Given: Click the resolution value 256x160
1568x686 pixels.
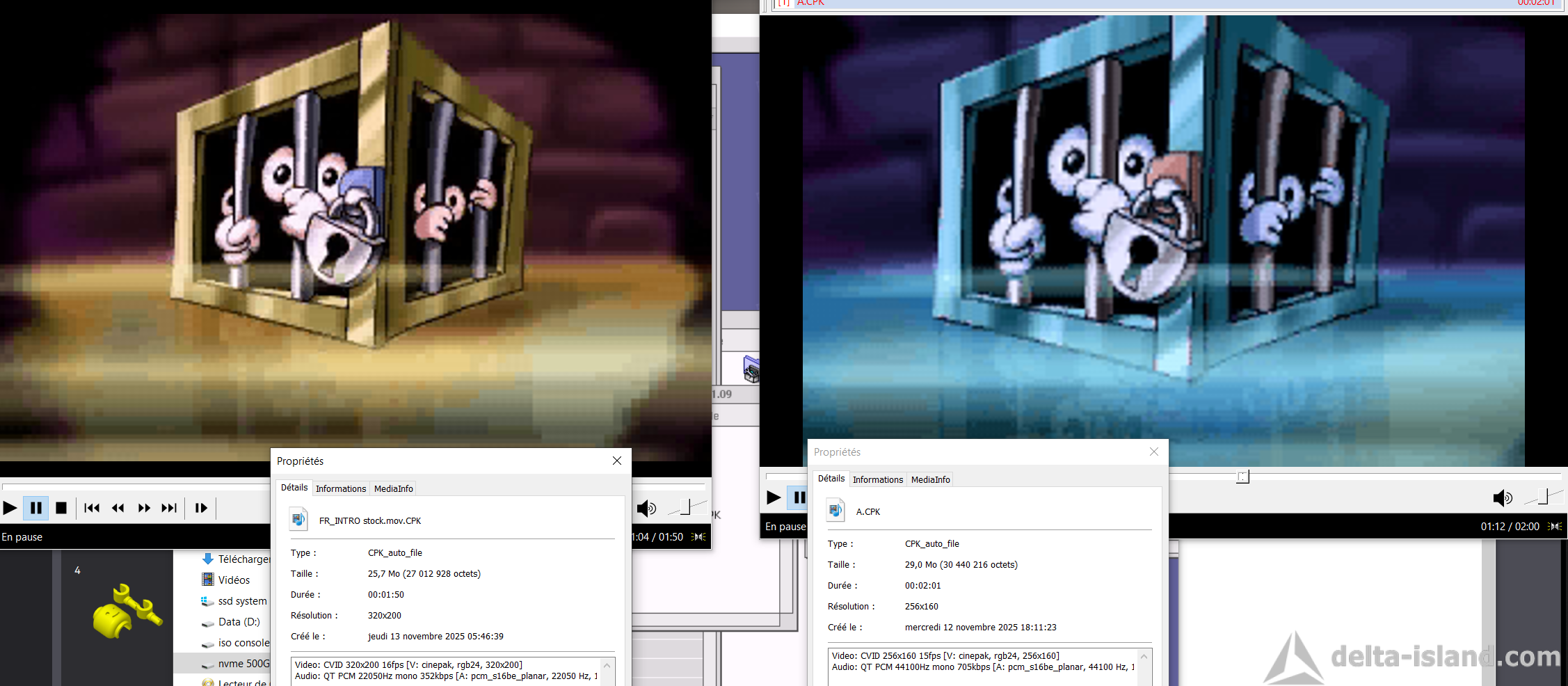Looking at the screenshot, I should point(922,607).
